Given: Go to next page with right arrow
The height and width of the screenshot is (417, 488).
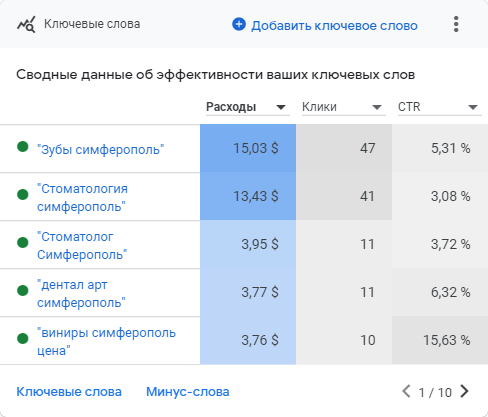Looking at the screenshot, I should [x=464, y=391].
